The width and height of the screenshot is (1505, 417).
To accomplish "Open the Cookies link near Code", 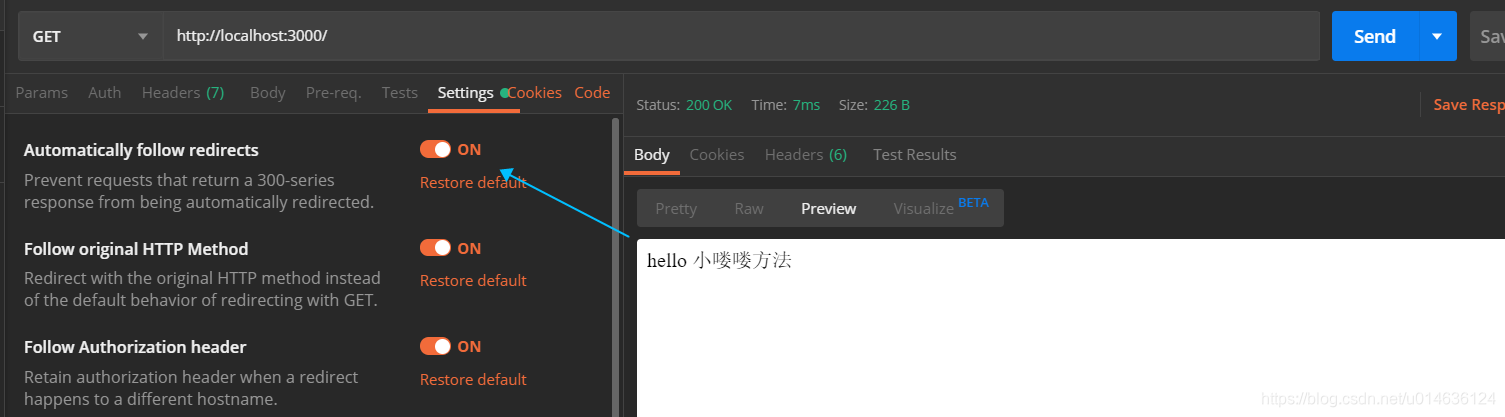I will (535, 92).
